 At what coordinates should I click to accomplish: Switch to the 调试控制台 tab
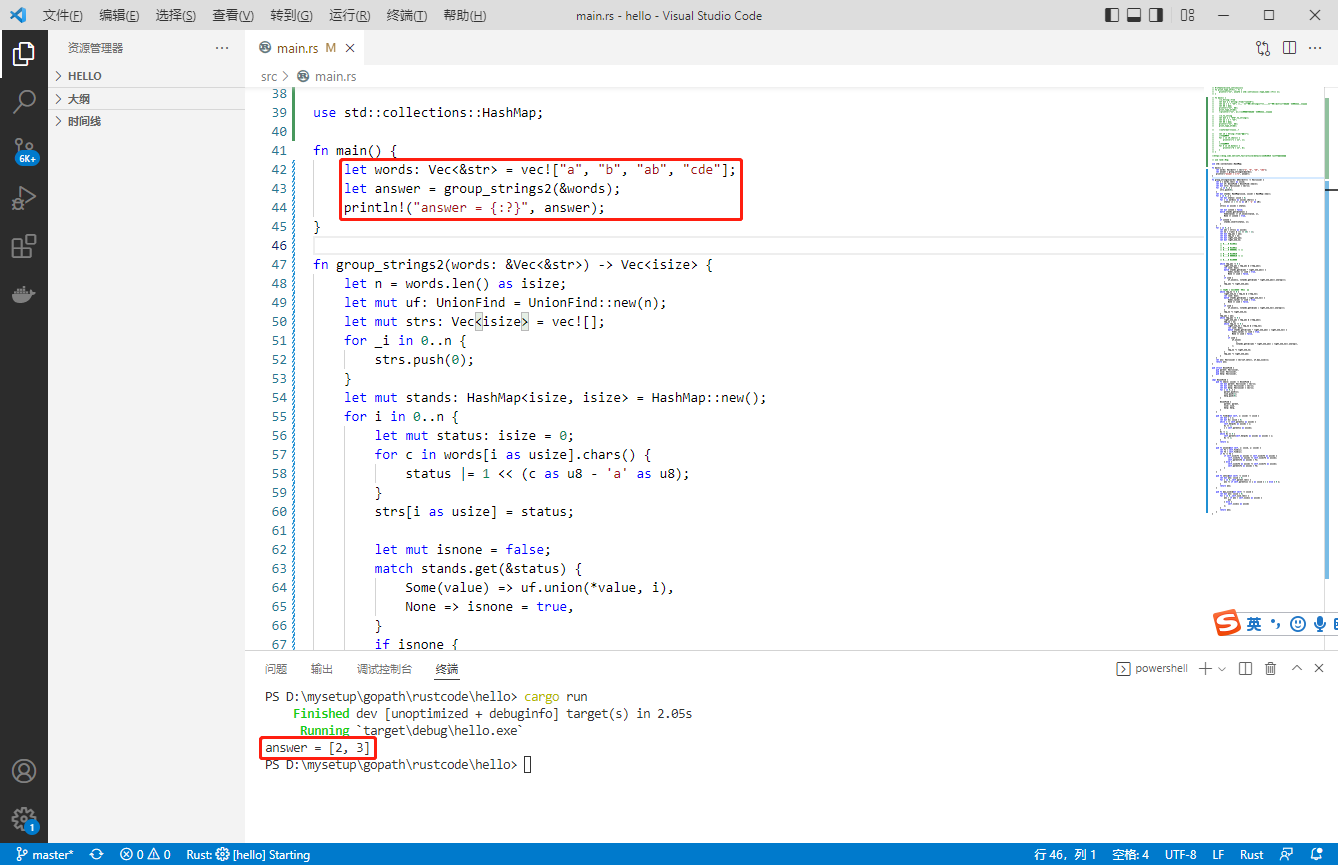[384, 669]
